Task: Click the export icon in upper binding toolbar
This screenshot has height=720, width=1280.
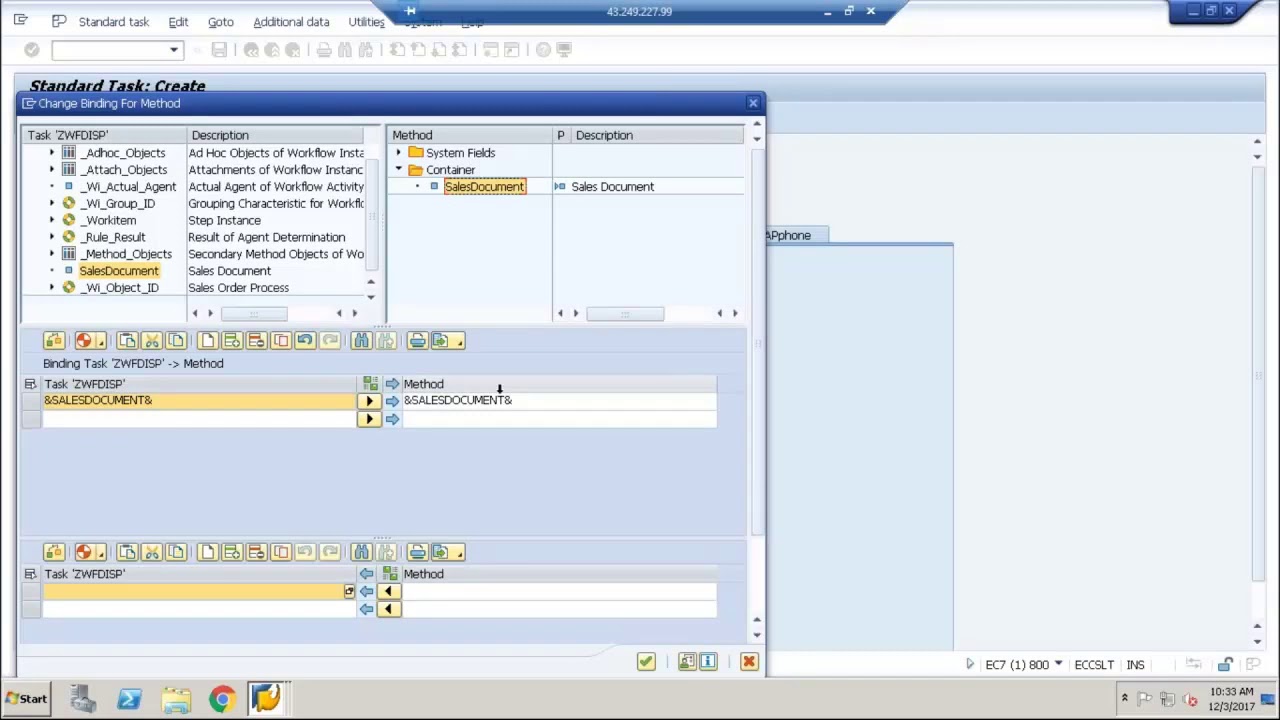Action: click(x=441, y=341)
